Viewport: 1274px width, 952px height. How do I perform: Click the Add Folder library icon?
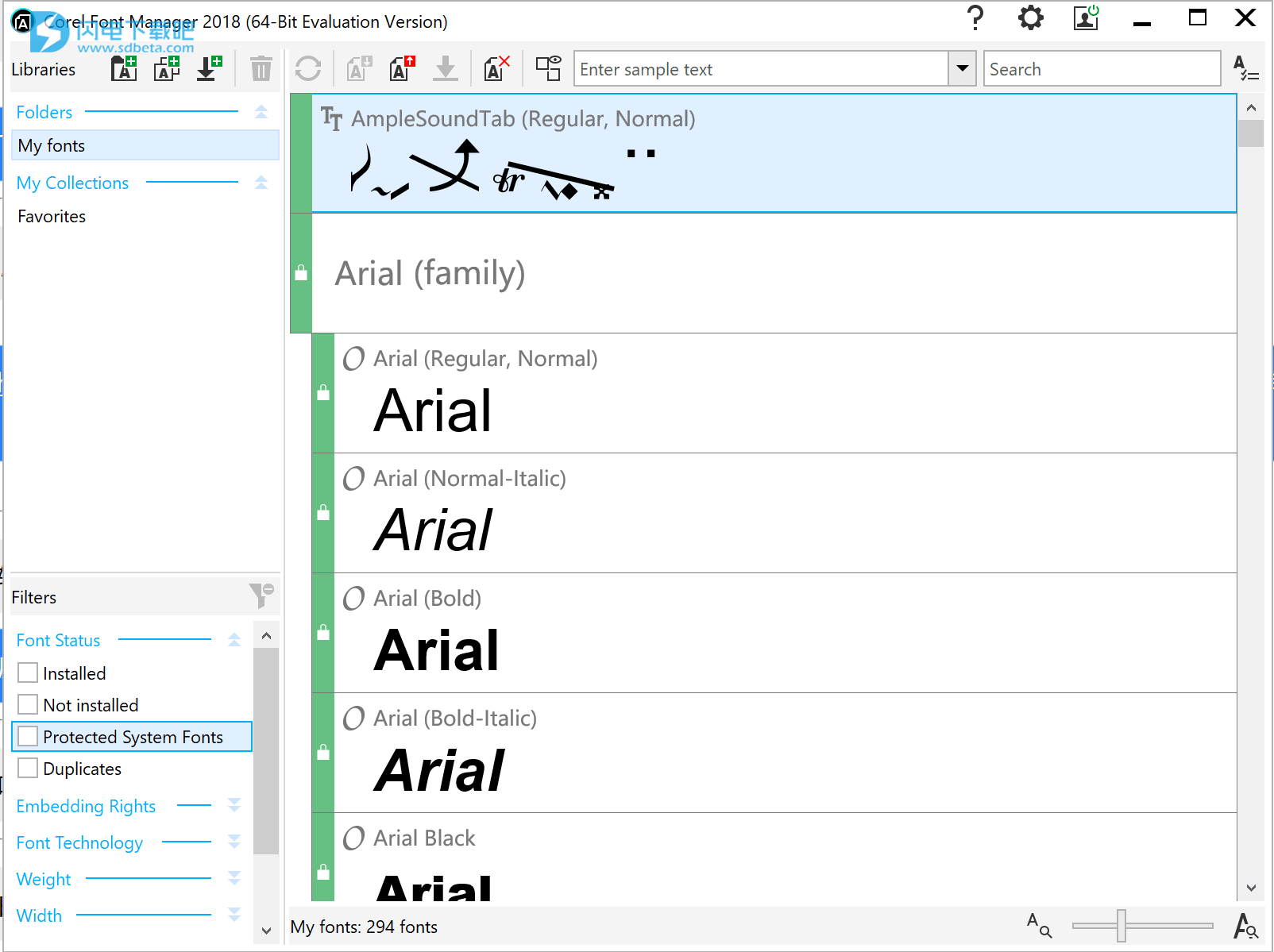coord(124,69)
